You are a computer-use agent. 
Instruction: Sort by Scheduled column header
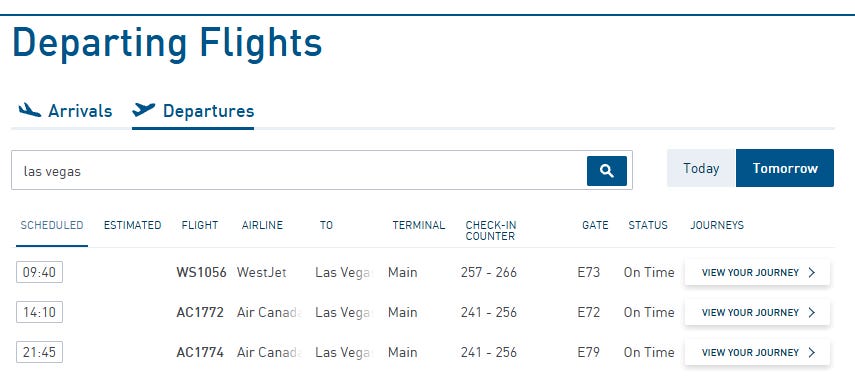coord(52,225)
